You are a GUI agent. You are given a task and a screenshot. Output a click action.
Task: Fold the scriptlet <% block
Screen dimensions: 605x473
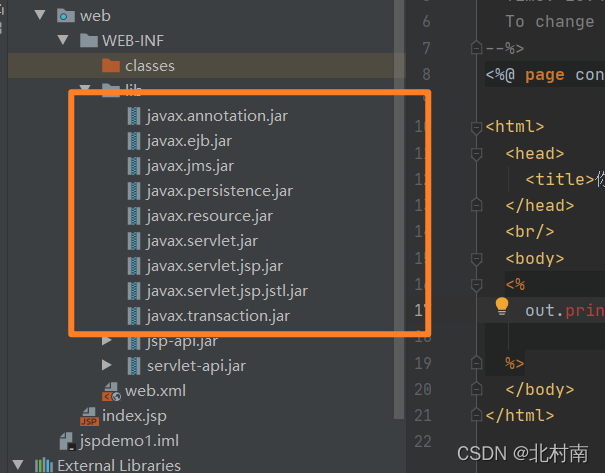[x=477, y=285]
